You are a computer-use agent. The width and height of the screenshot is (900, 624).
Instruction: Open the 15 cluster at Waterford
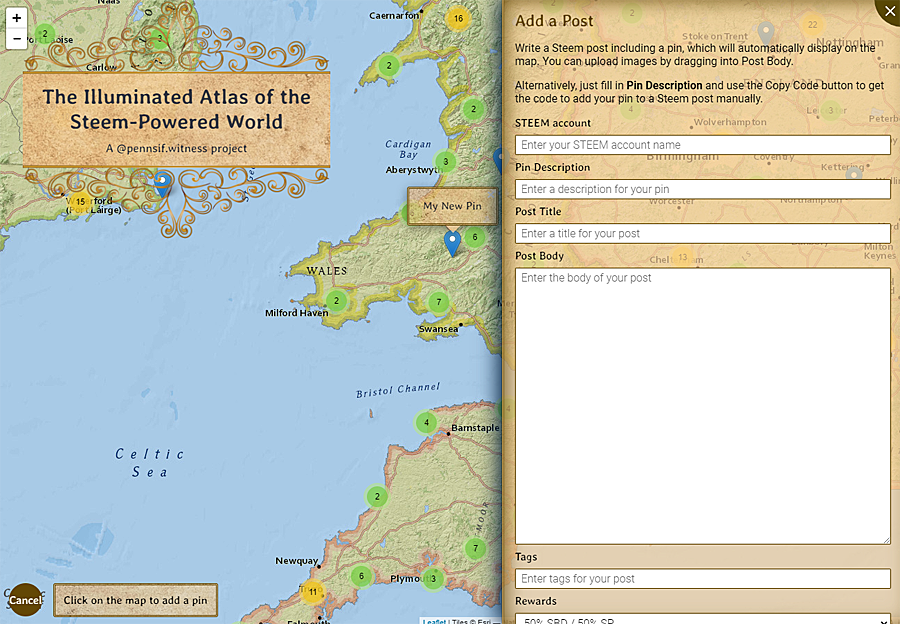pyautogui.click(x=80, y=201)
